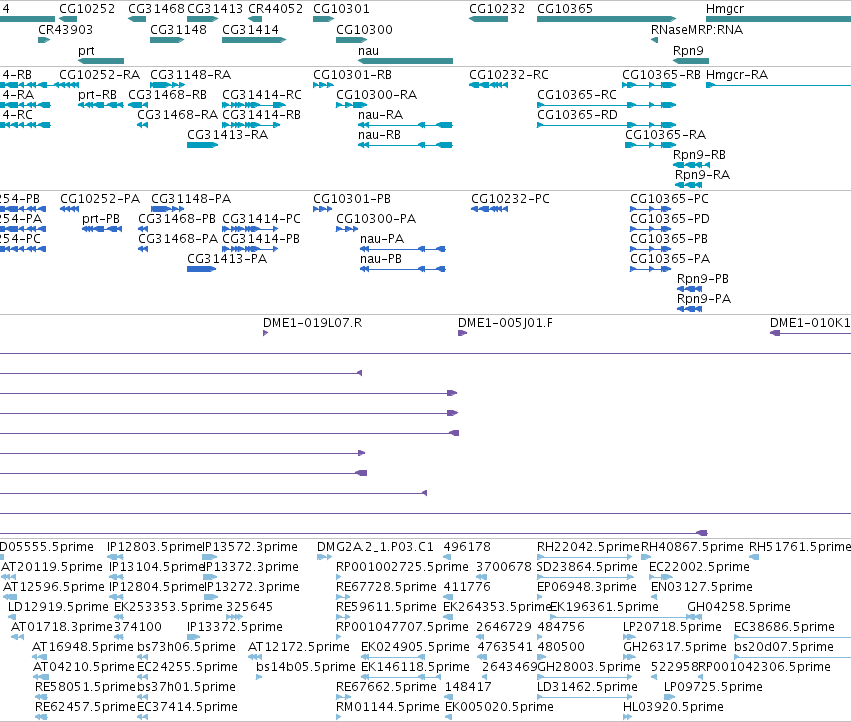Click the CG31414-RC transcript label
Screen dimensions: 851x722
262,94
